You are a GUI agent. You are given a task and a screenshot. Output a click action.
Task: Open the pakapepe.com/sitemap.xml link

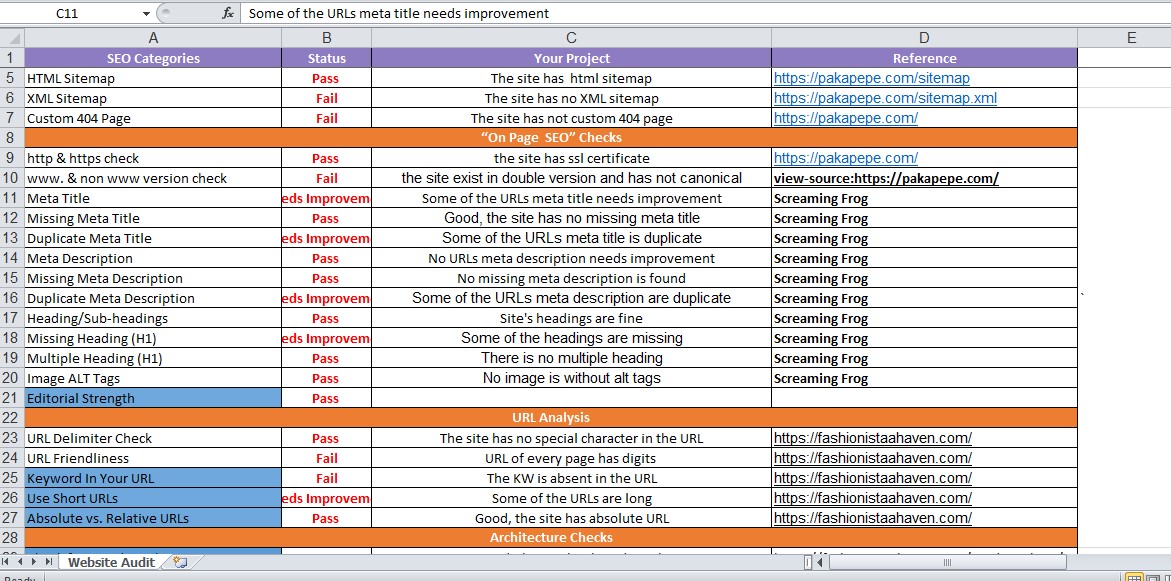[x=885, y=98]
